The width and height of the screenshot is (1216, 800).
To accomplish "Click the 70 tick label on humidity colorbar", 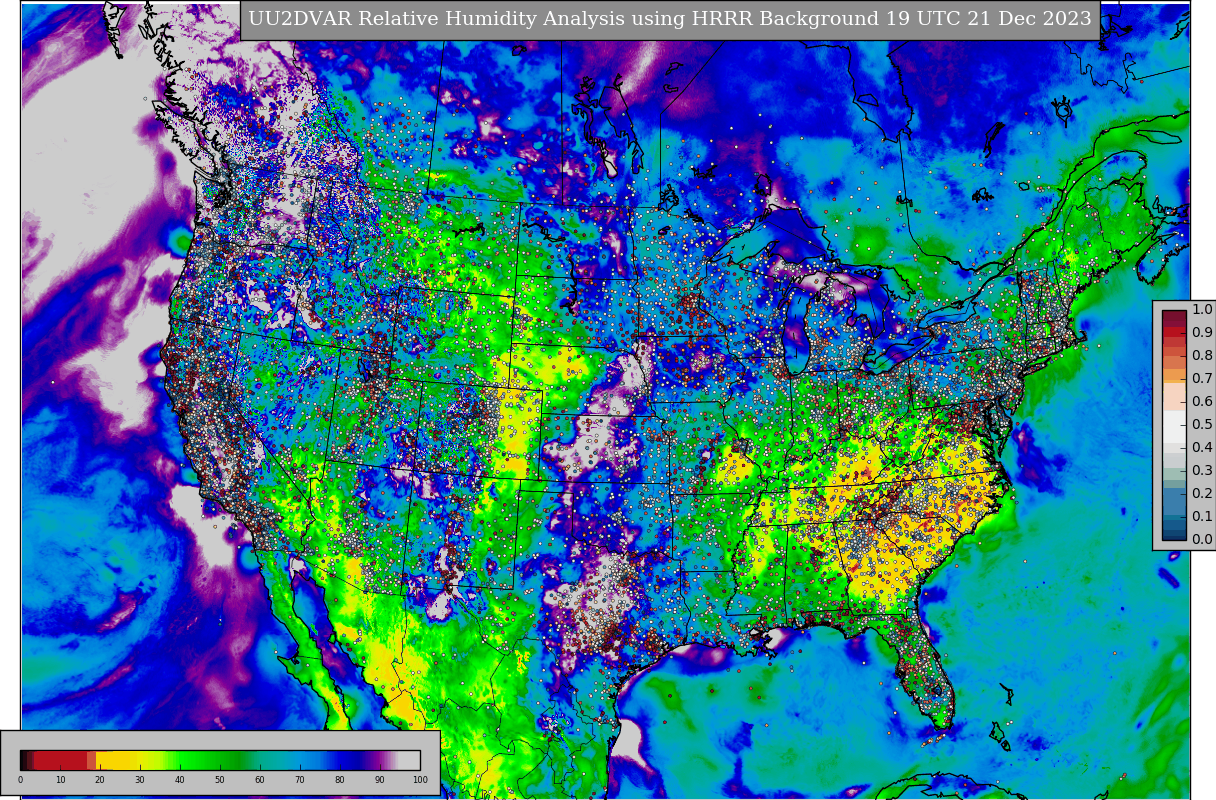I will (300, 780).
